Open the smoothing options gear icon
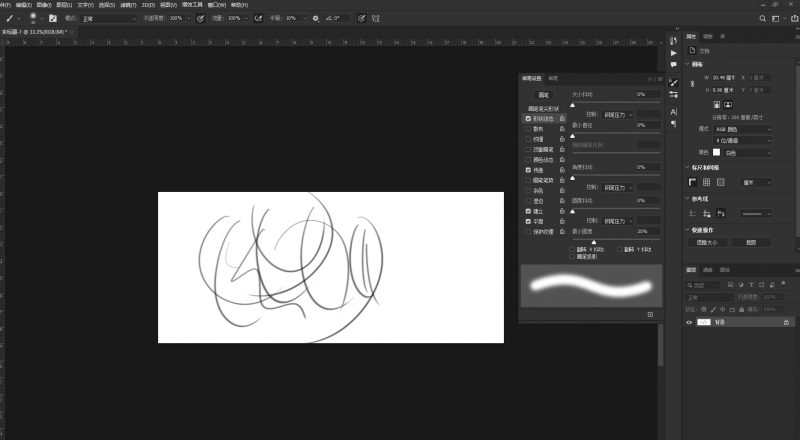This screenshot has height=440, width=800. tap(316, 18)
